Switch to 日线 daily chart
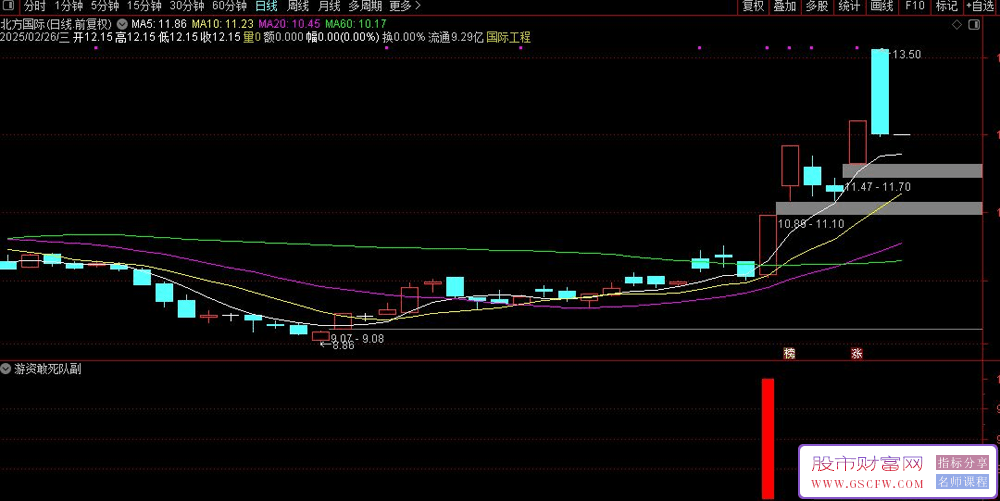 [x=266, y=6]
